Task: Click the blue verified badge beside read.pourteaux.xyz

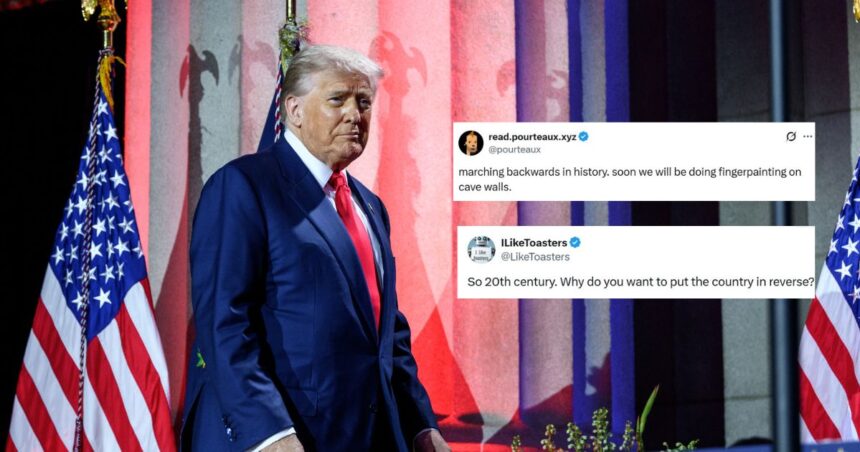Action: 584,137
